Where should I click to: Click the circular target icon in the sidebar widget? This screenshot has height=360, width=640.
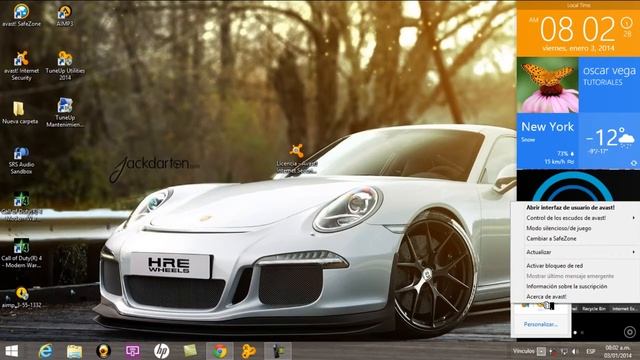[630, 332]
